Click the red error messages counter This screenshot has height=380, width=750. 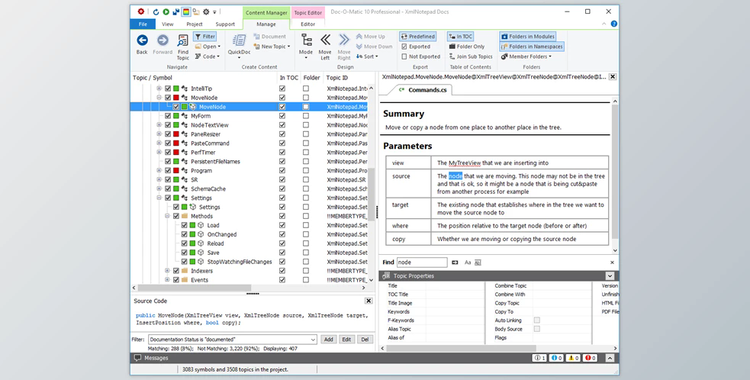pyautogui.click(x=590, y=358)
